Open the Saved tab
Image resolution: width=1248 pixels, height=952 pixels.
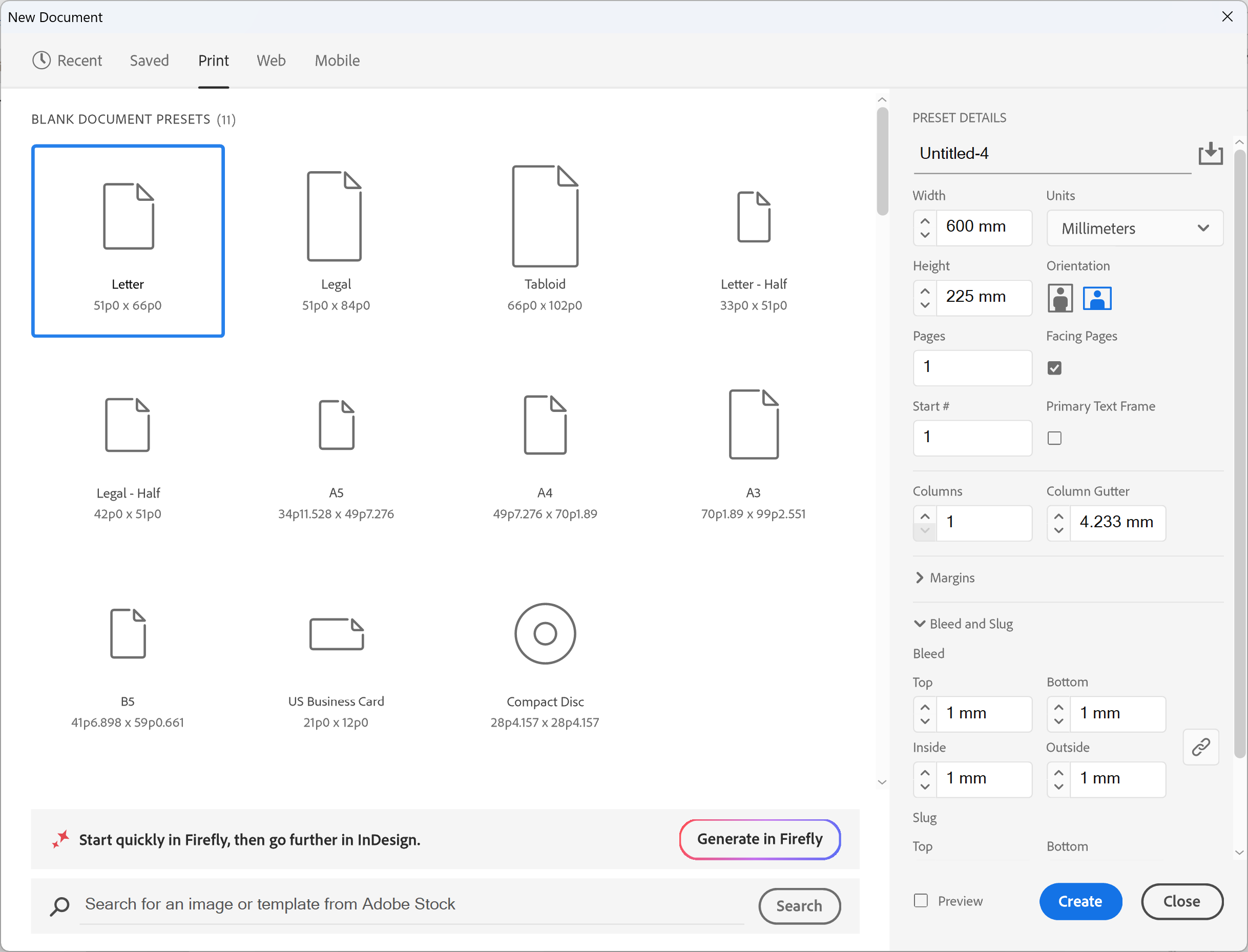150,60
